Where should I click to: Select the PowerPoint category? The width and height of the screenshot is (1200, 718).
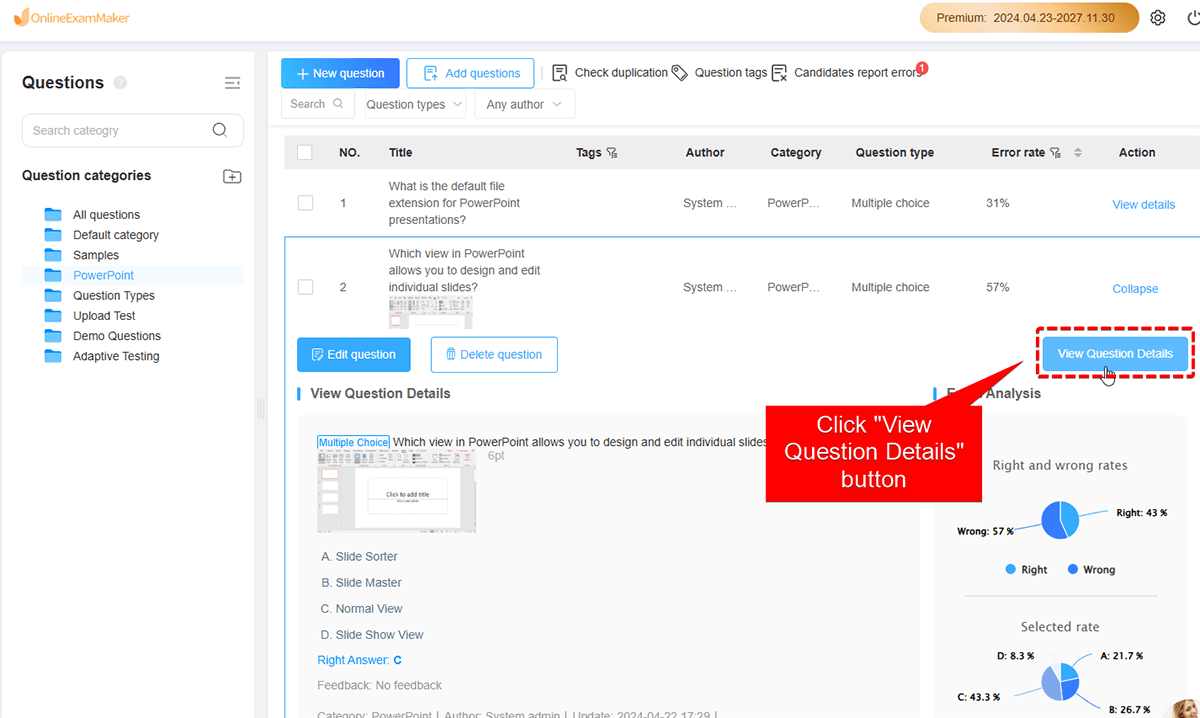coord(103,275)
